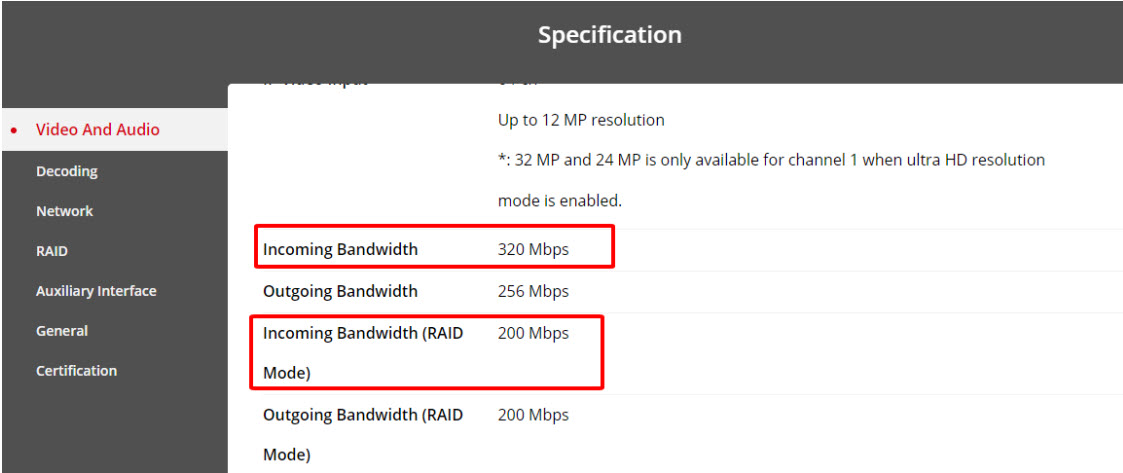Select the 256 Mbps value
Screen dimensions: 1123x473
533,292
